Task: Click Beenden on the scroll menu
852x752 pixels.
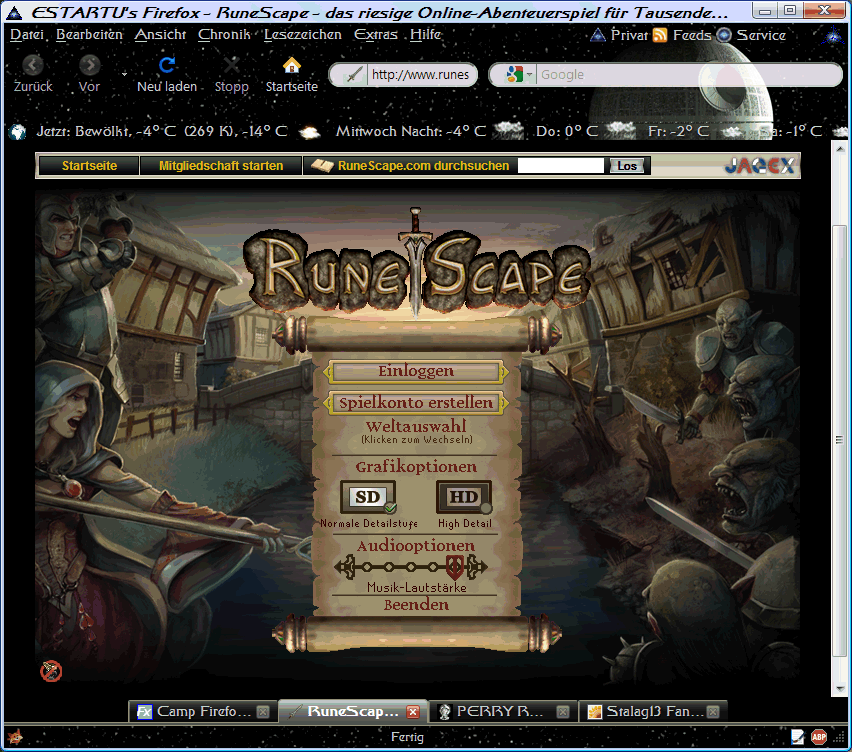Action: [x=416, y=605]
